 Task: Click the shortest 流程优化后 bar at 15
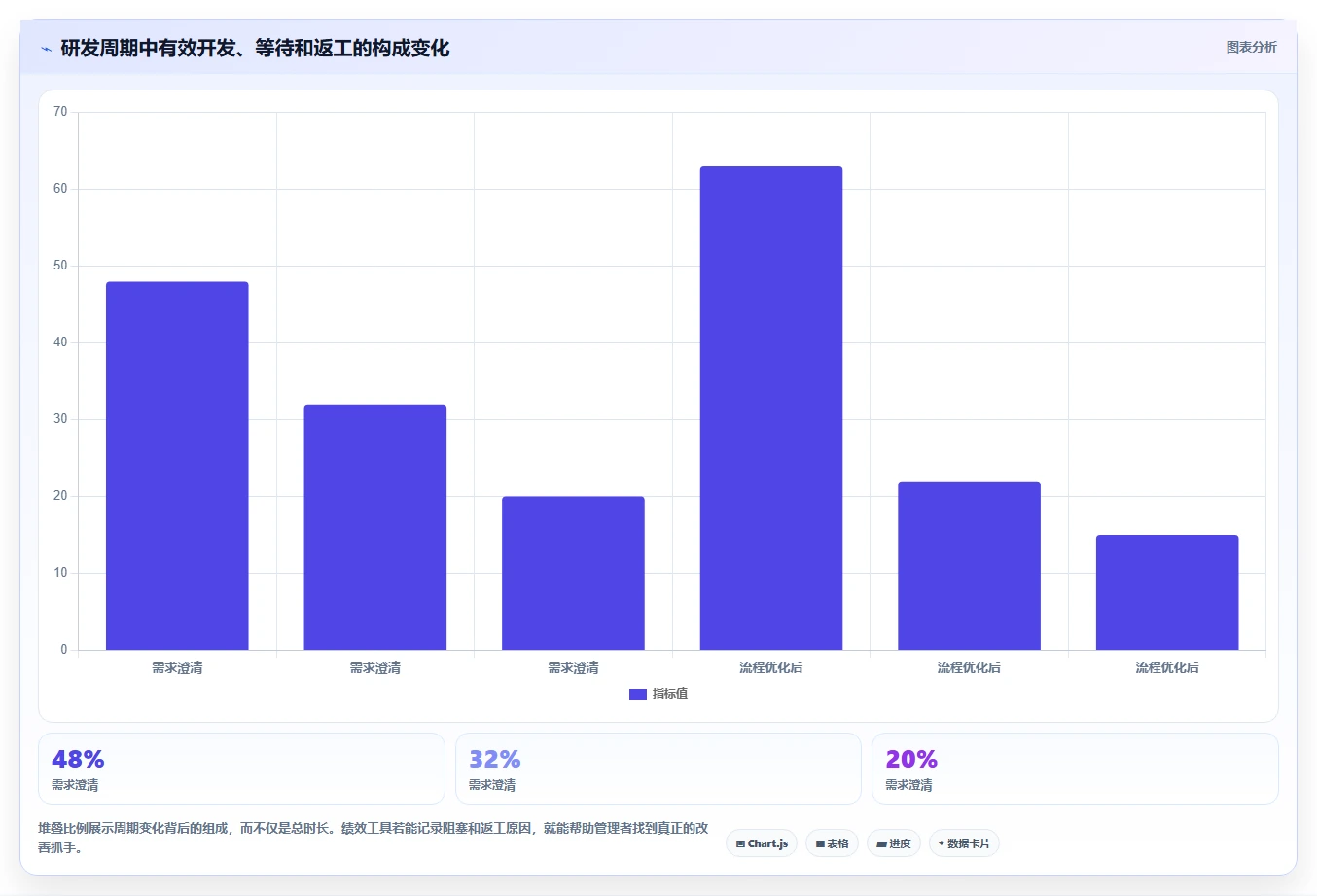[1167, 592]
